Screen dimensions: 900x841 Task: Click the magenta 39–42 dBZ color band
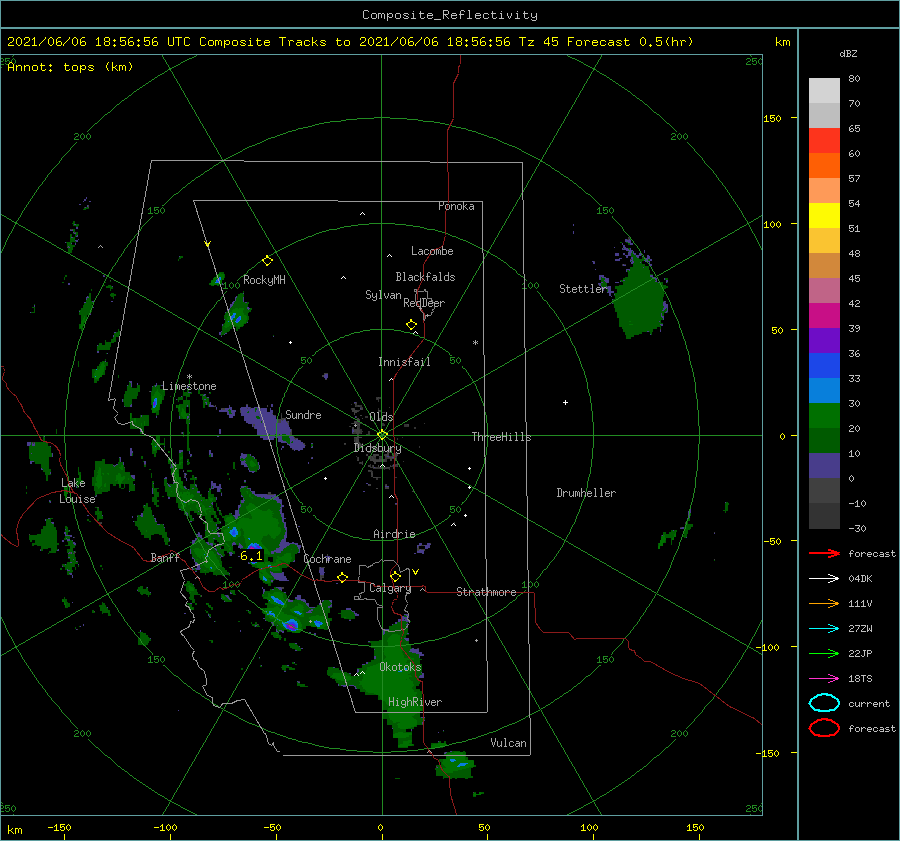(x=824, y=315)
